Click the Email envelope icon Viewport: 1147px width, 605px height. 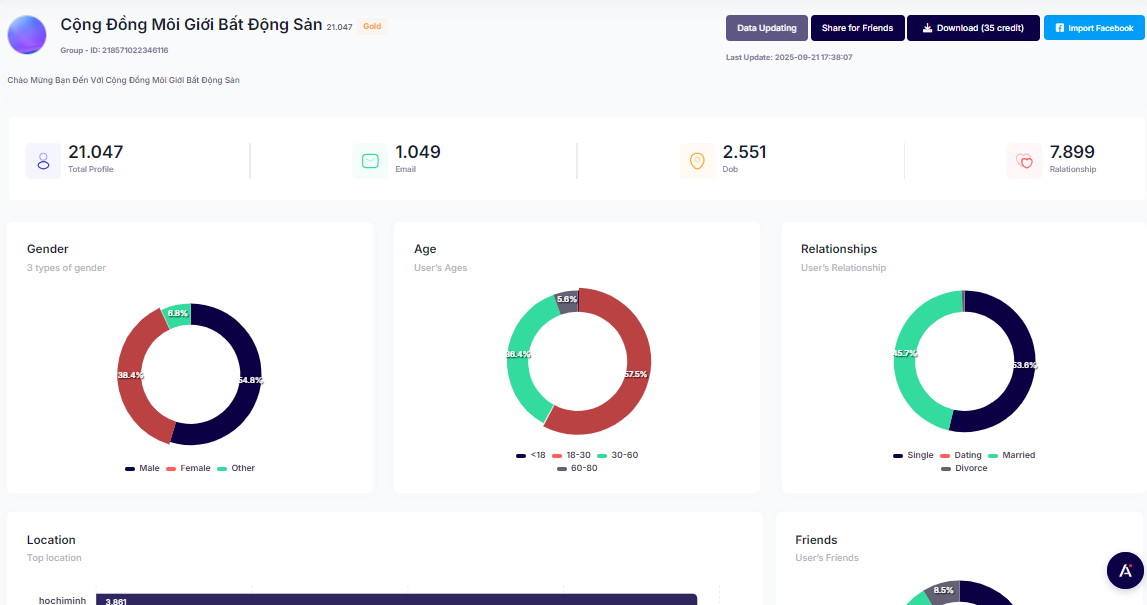pyautogui.click(x=370, y=161)
